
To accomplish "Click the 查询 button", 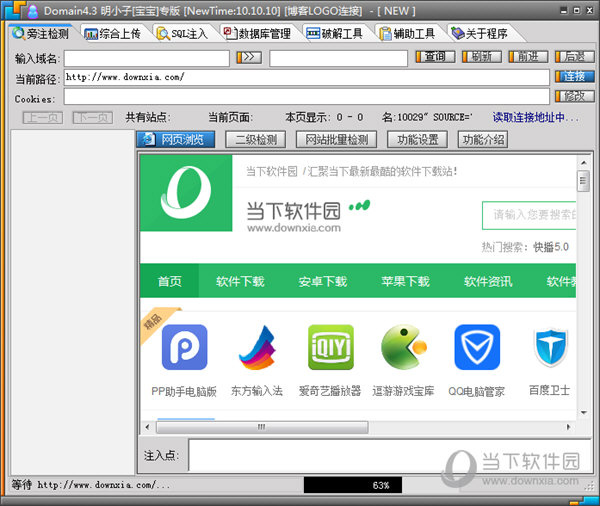I will [433, 57].
